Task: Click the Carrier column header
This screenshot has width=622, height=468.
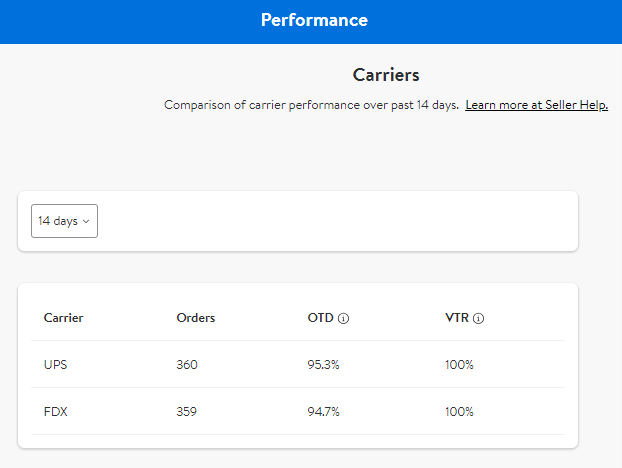Action: point(63,318)
